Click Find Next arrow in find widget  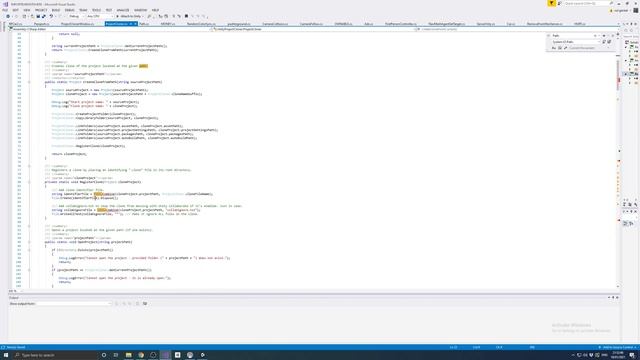604,36
